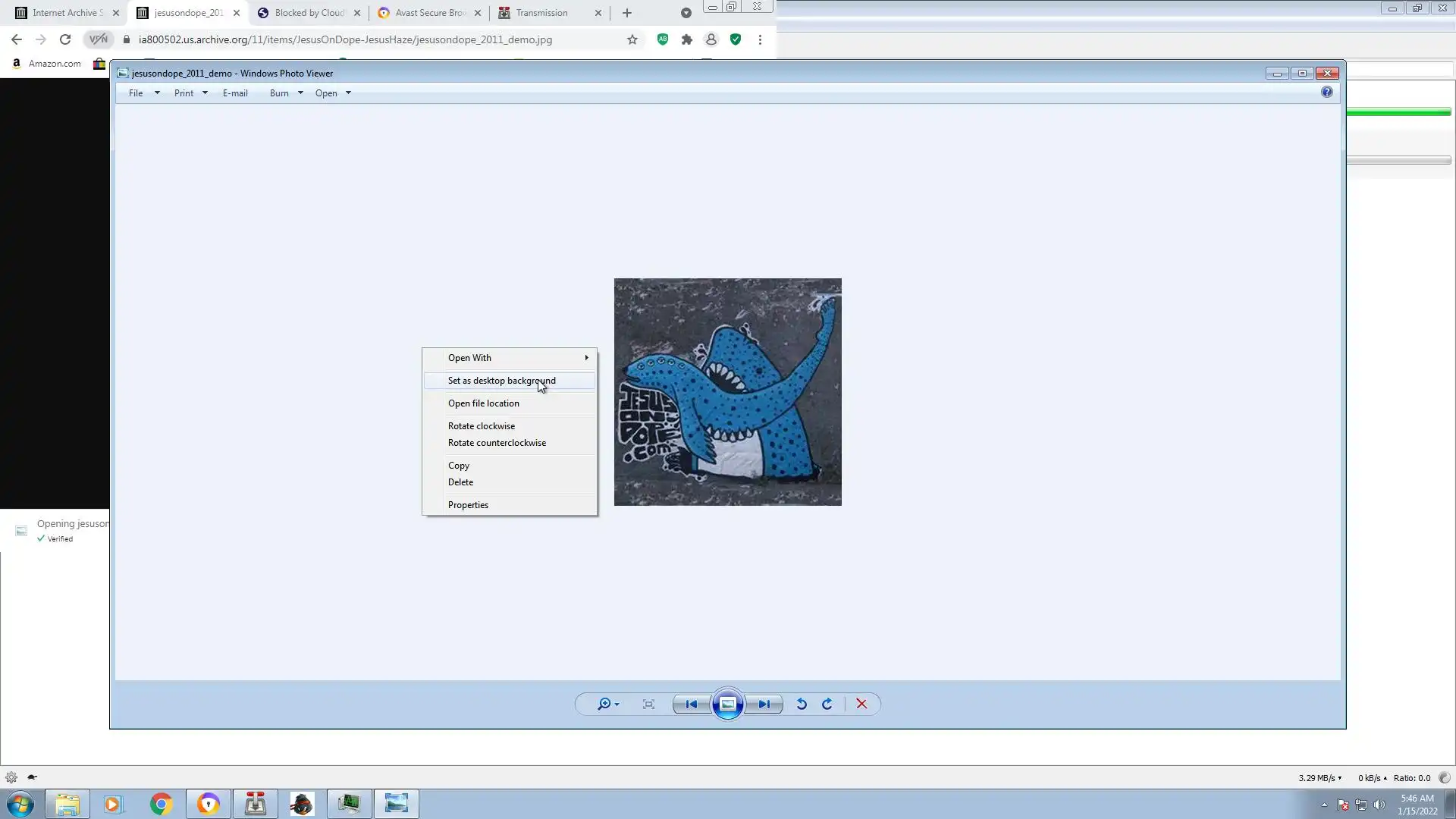This screenshot has width=1456, height=819.
Task: Open Chrome from the Windows taskbar
Action: 161,804
